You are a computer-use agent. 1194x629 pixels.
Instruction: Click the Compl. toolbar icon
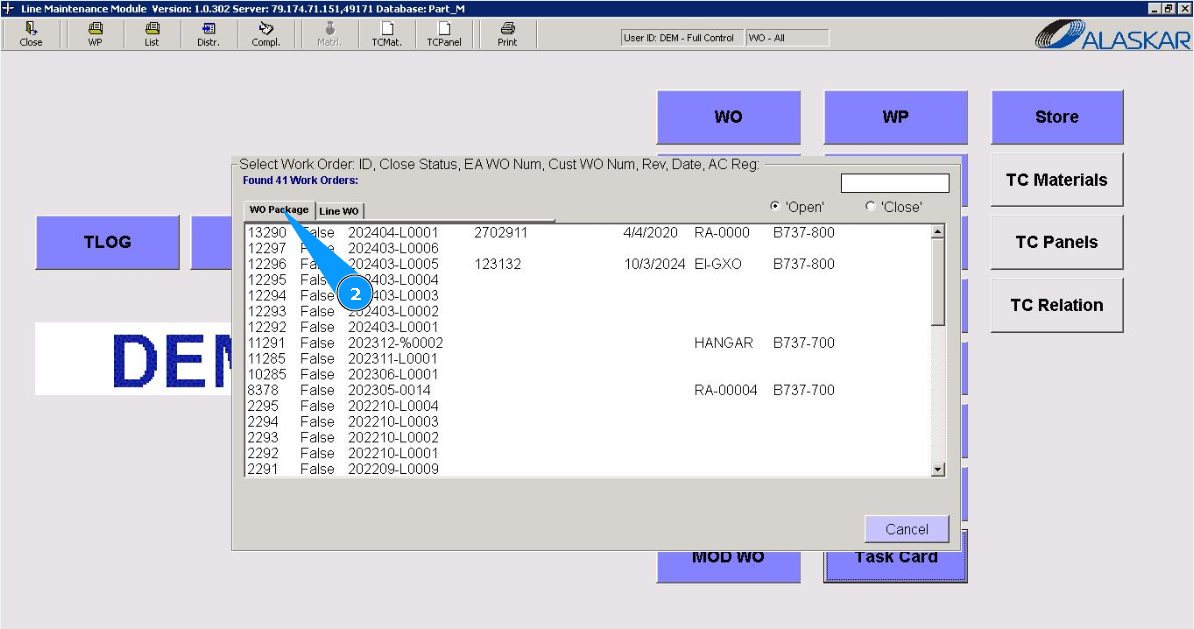pyautogui.click(x=266, y=34)
